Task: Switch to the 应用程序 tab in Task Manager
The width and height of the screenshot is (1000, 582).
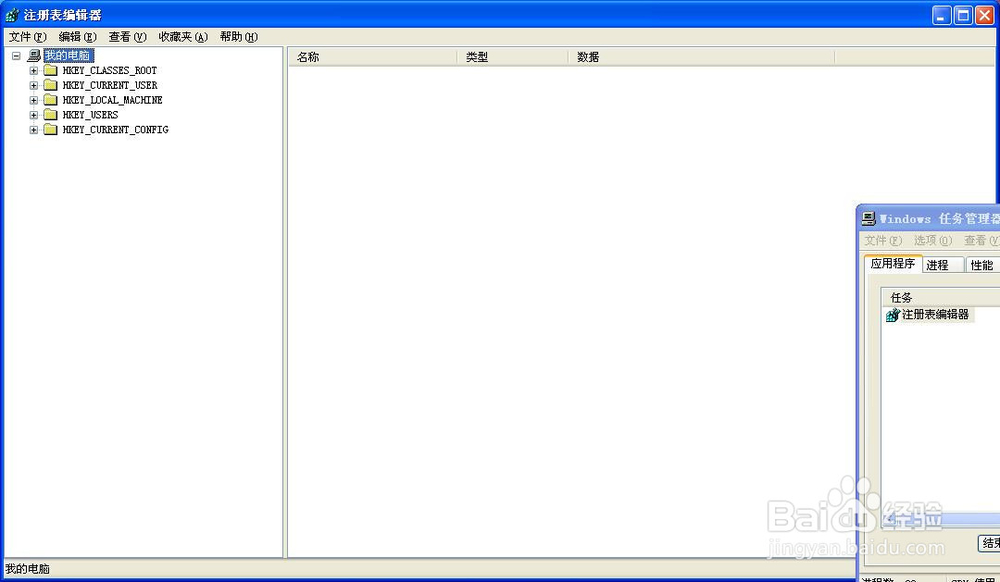Action: (893, 263)
